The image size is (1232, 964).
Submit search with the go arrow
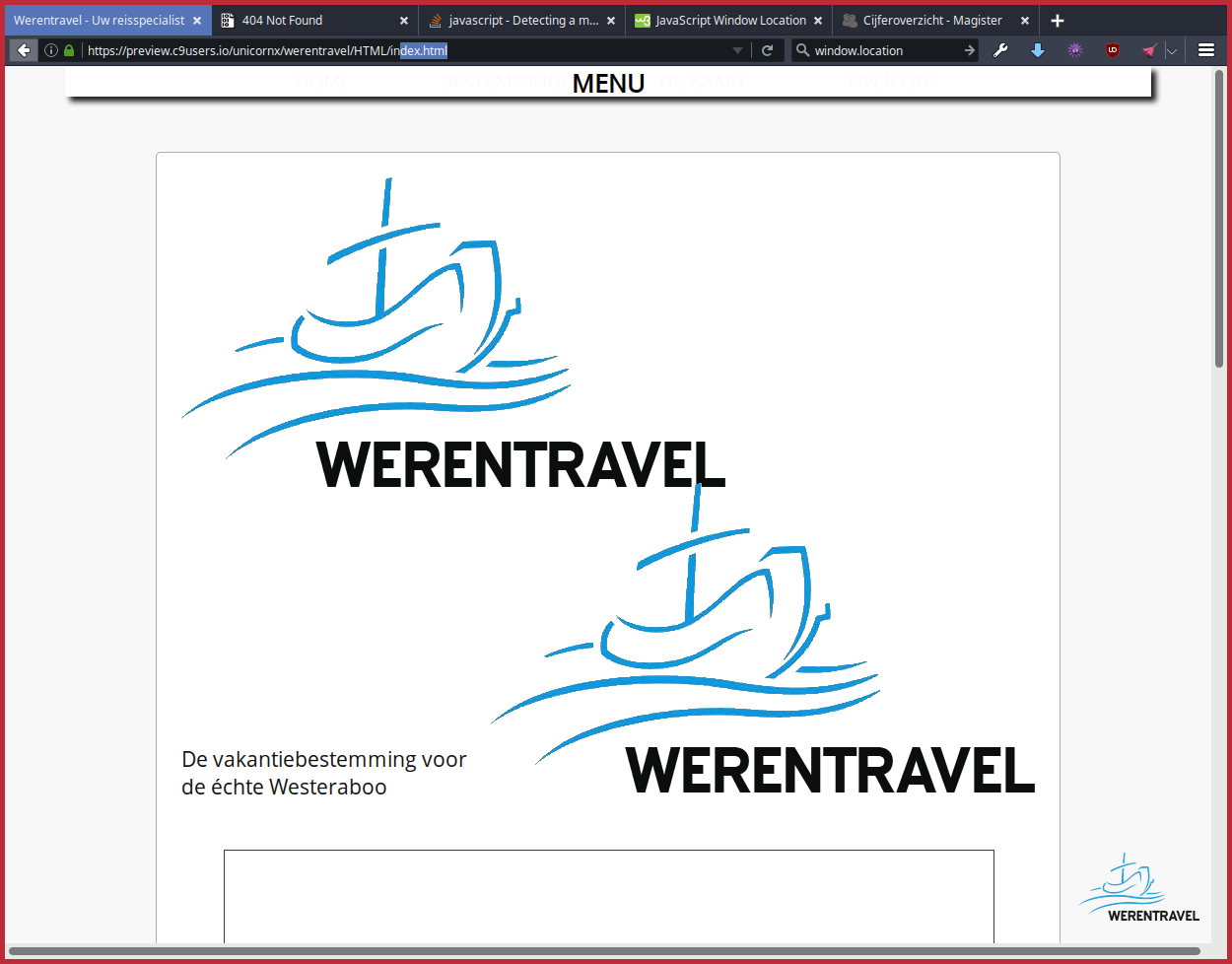(x=969, y=50)
